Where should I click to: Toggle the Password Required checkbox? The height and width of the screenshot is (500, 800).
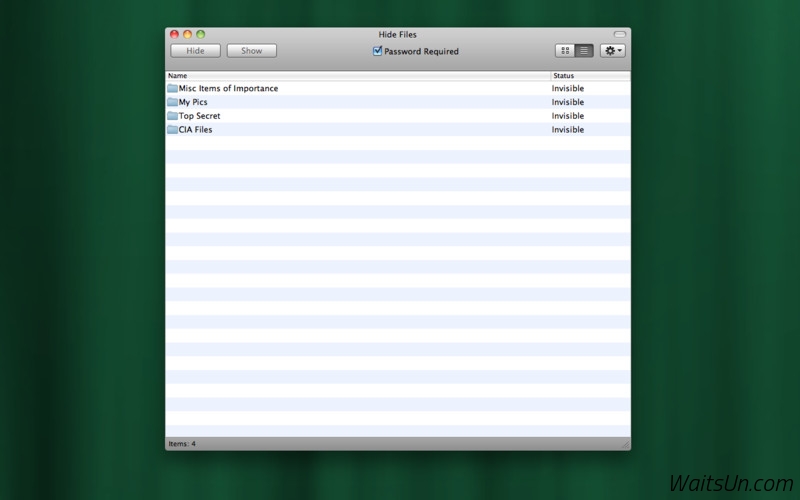pyautogui.click(x=378, y=51)
